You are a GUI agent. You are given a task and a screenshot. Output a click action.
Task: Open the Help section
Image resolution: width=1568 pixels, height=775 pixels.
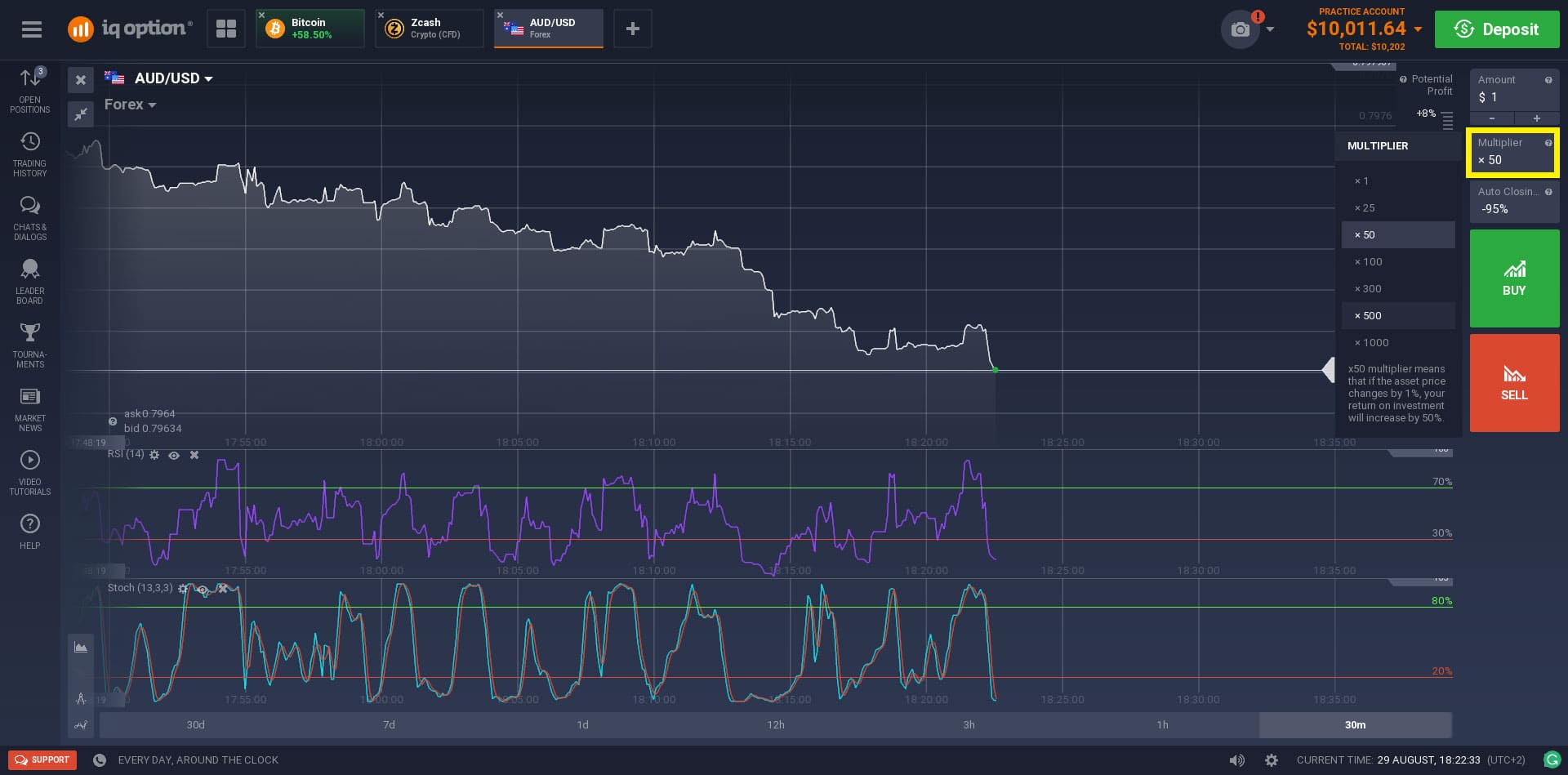coord(30,532)
